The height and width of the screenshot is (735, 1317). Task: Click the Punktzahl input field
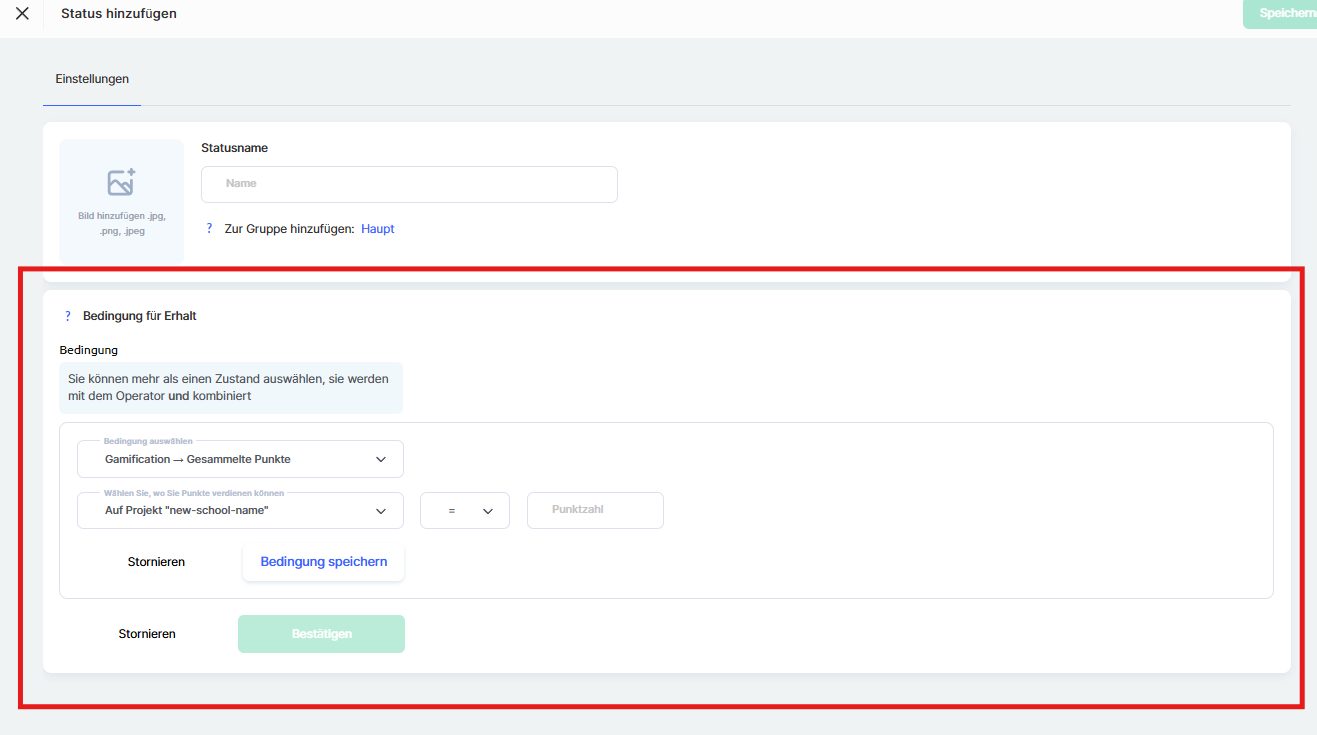(x=595, y=510)
